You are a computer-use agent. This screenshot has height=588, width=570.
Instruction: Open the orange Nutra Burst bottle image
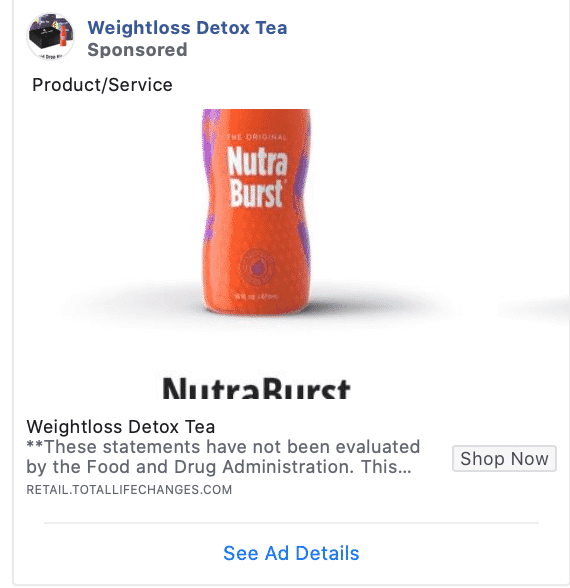point(256,212)
